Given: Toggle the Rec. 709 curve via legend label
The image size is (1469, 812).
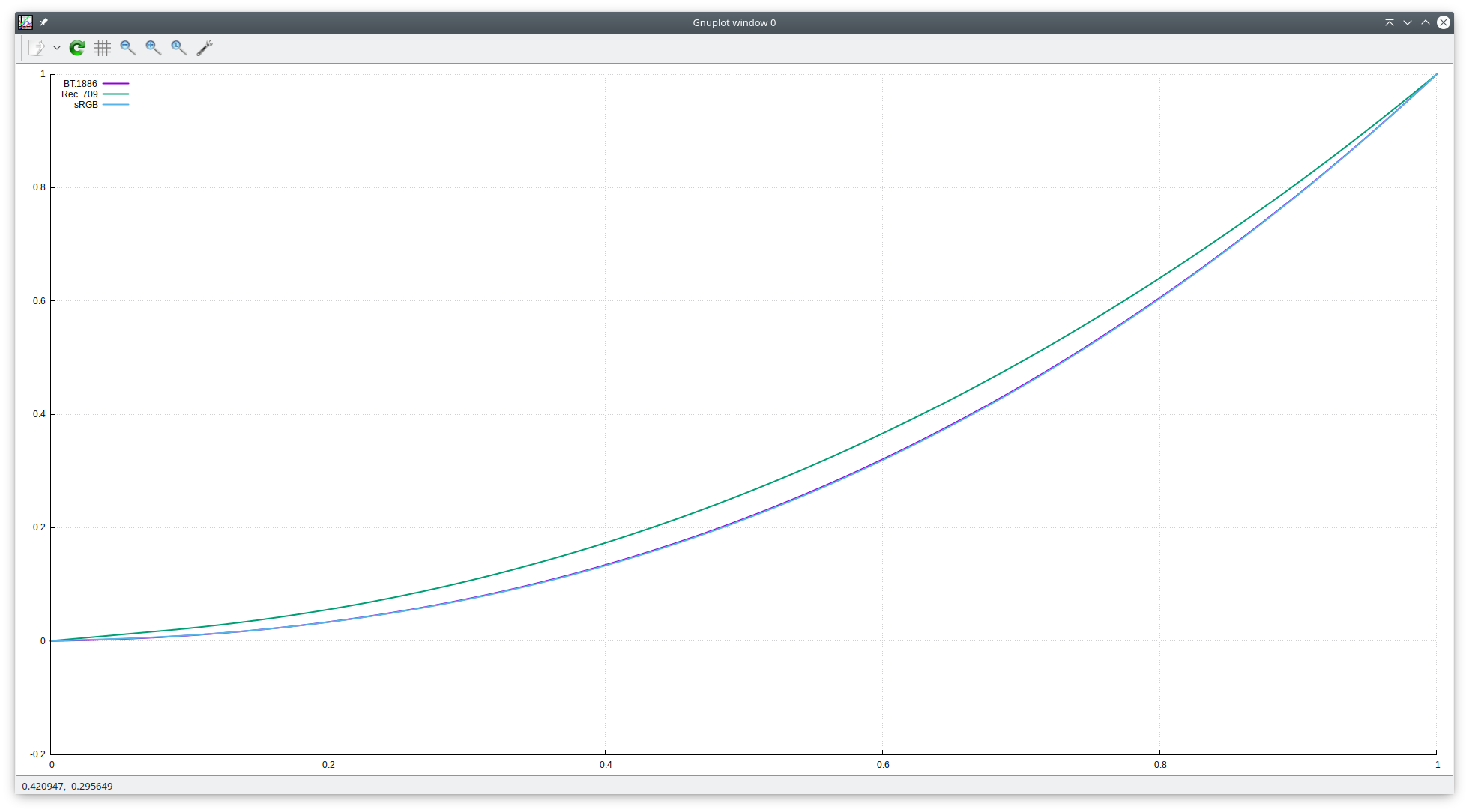Looking at the screenshot, I should 79,94.
